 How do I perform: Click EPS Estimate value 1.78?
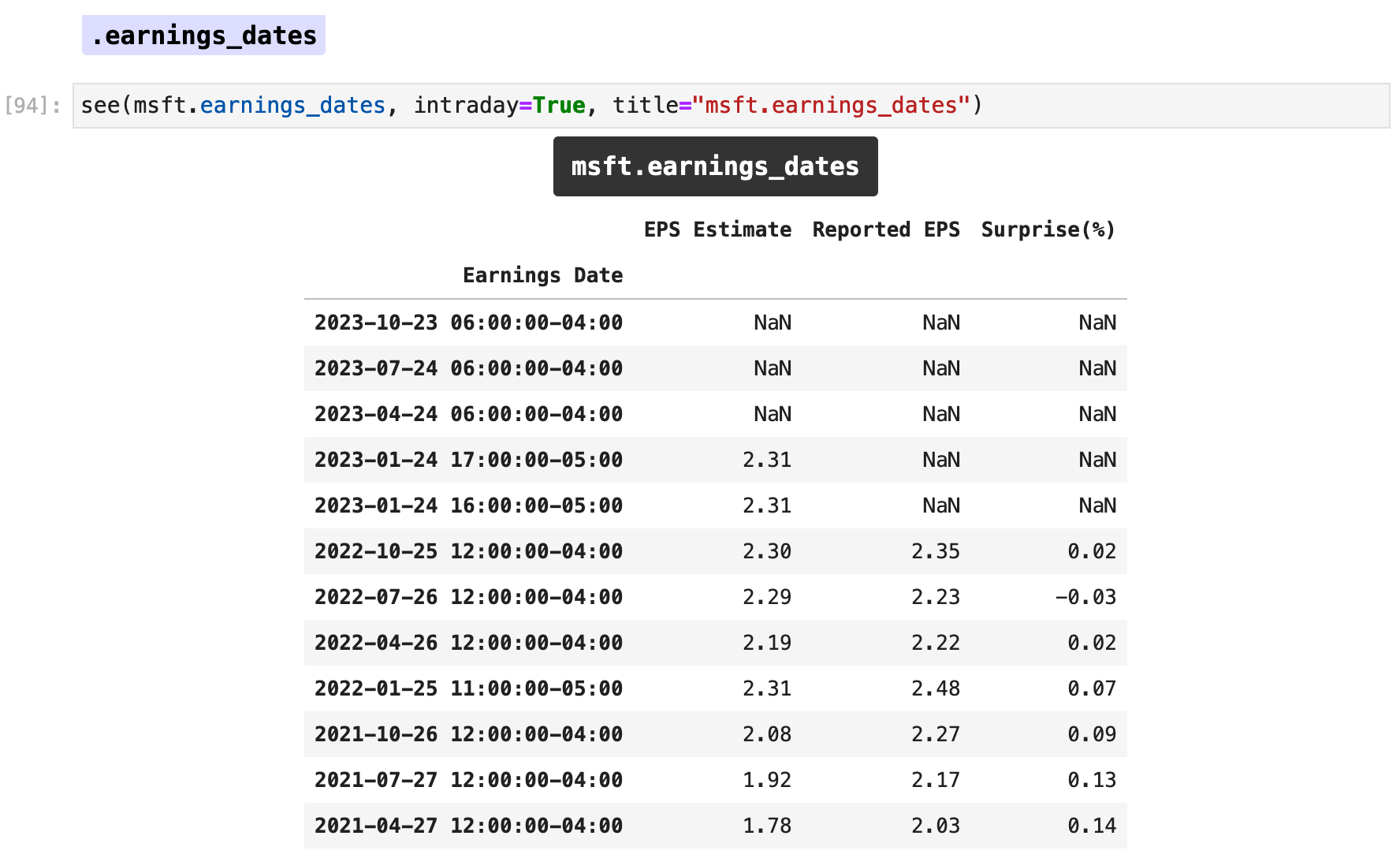767,826
